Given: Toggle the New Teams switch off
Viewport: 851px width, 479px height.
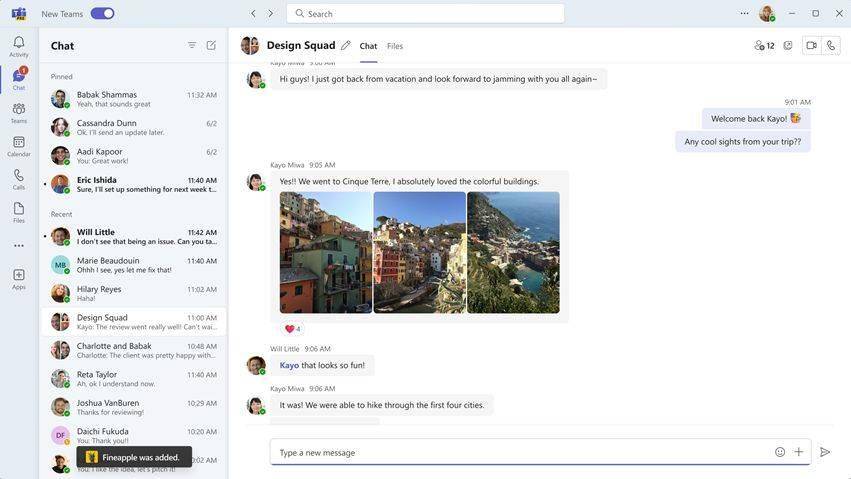Looking at the screenshot, I should (x=103, y=14).
